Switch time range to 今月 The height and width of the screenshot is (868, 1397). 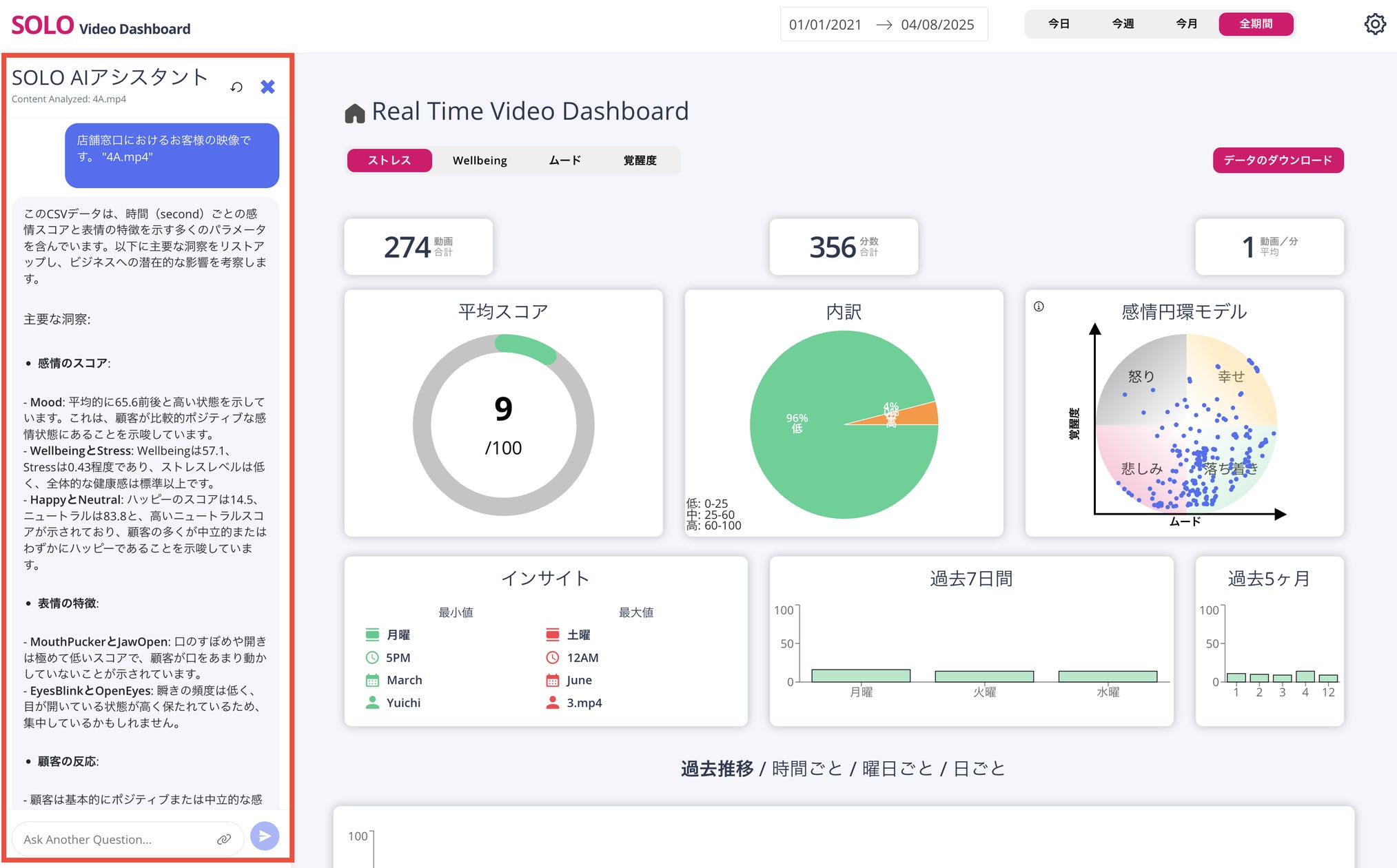pos(1186,24)
